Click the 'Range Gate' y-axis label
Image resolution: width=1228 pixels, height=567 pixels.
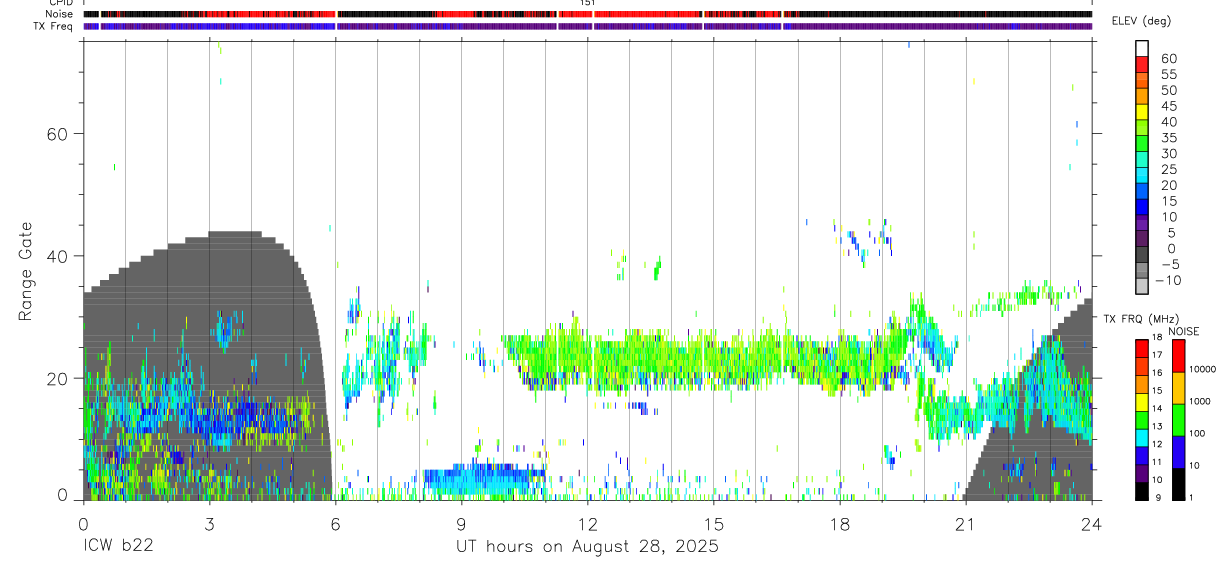pos(26,271)
